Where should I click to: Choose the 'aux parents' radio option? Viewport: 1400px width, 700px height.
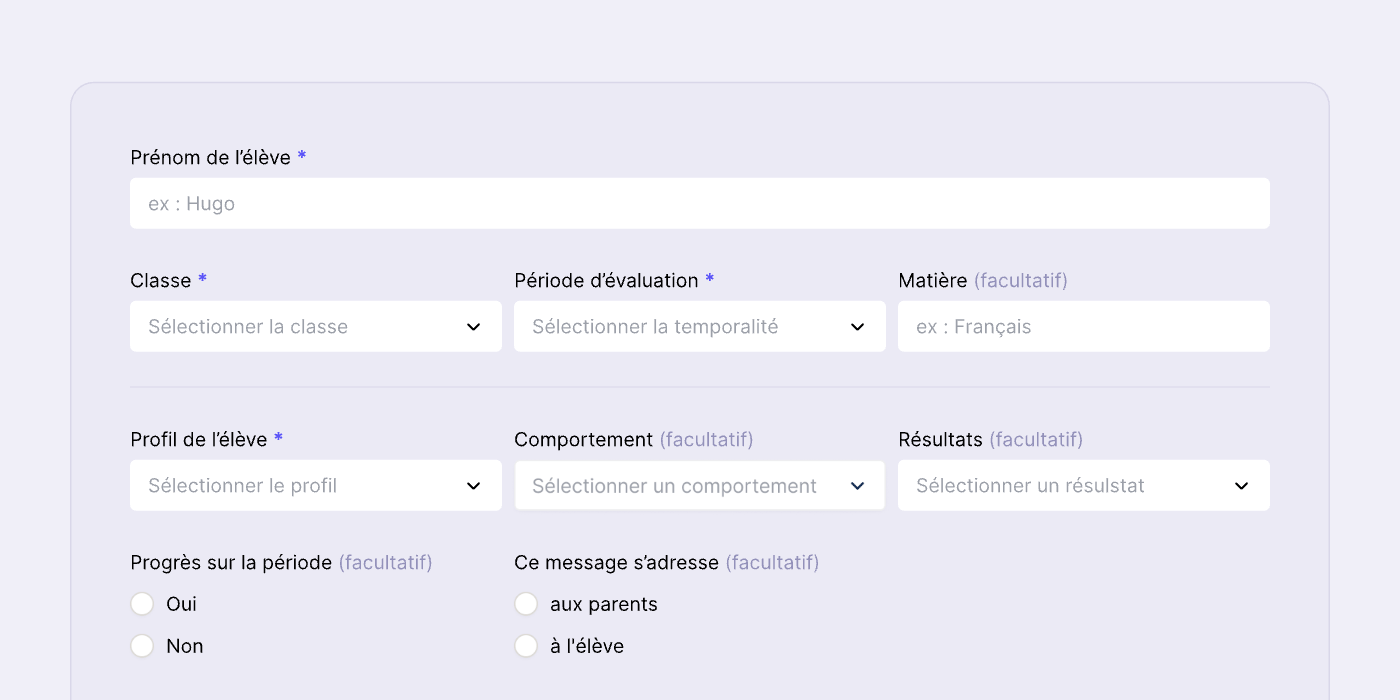point(526,604)
